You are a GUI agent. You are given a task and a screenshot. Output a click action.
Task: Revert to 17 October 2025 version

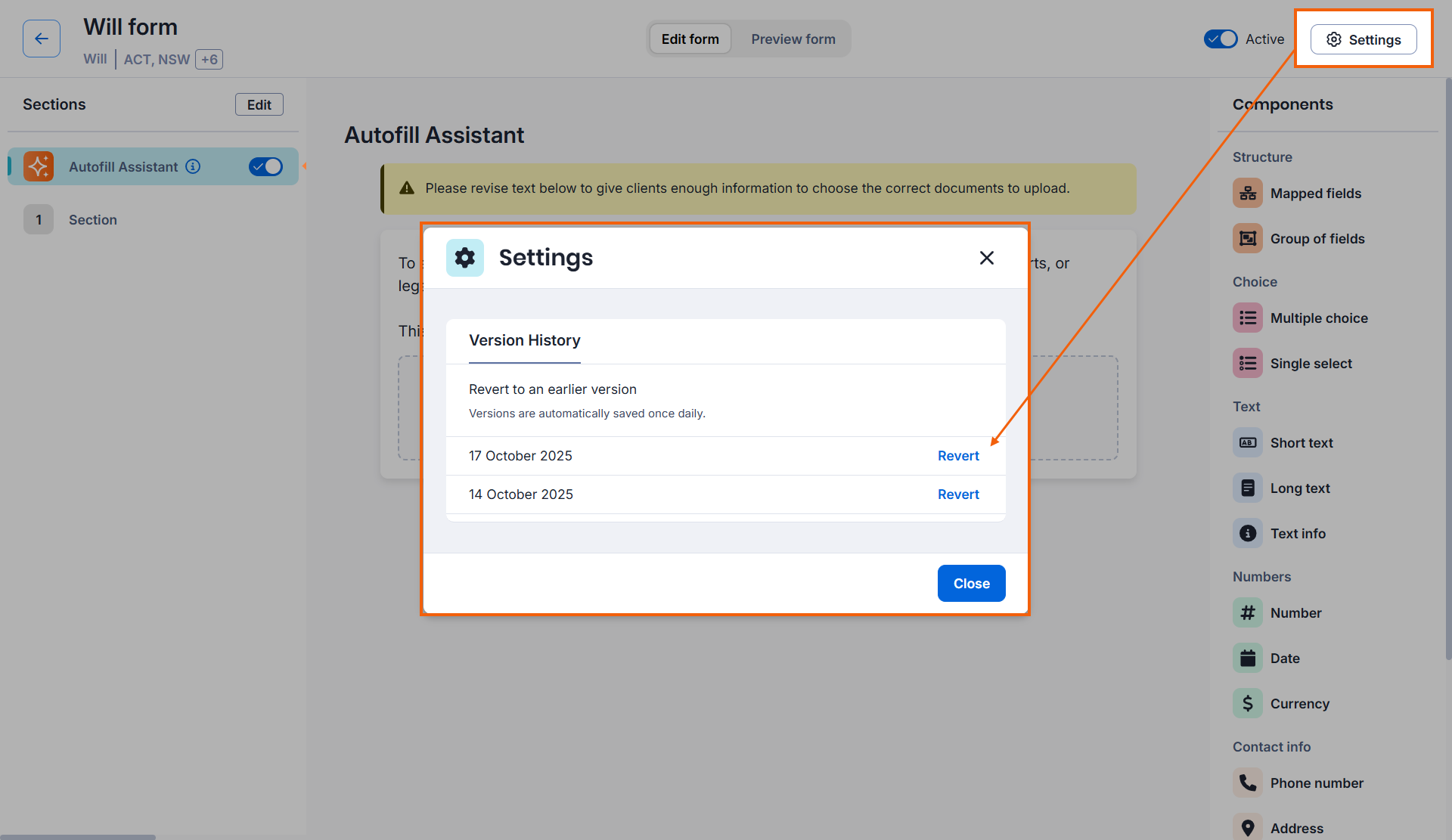click(x=958, y=456)
